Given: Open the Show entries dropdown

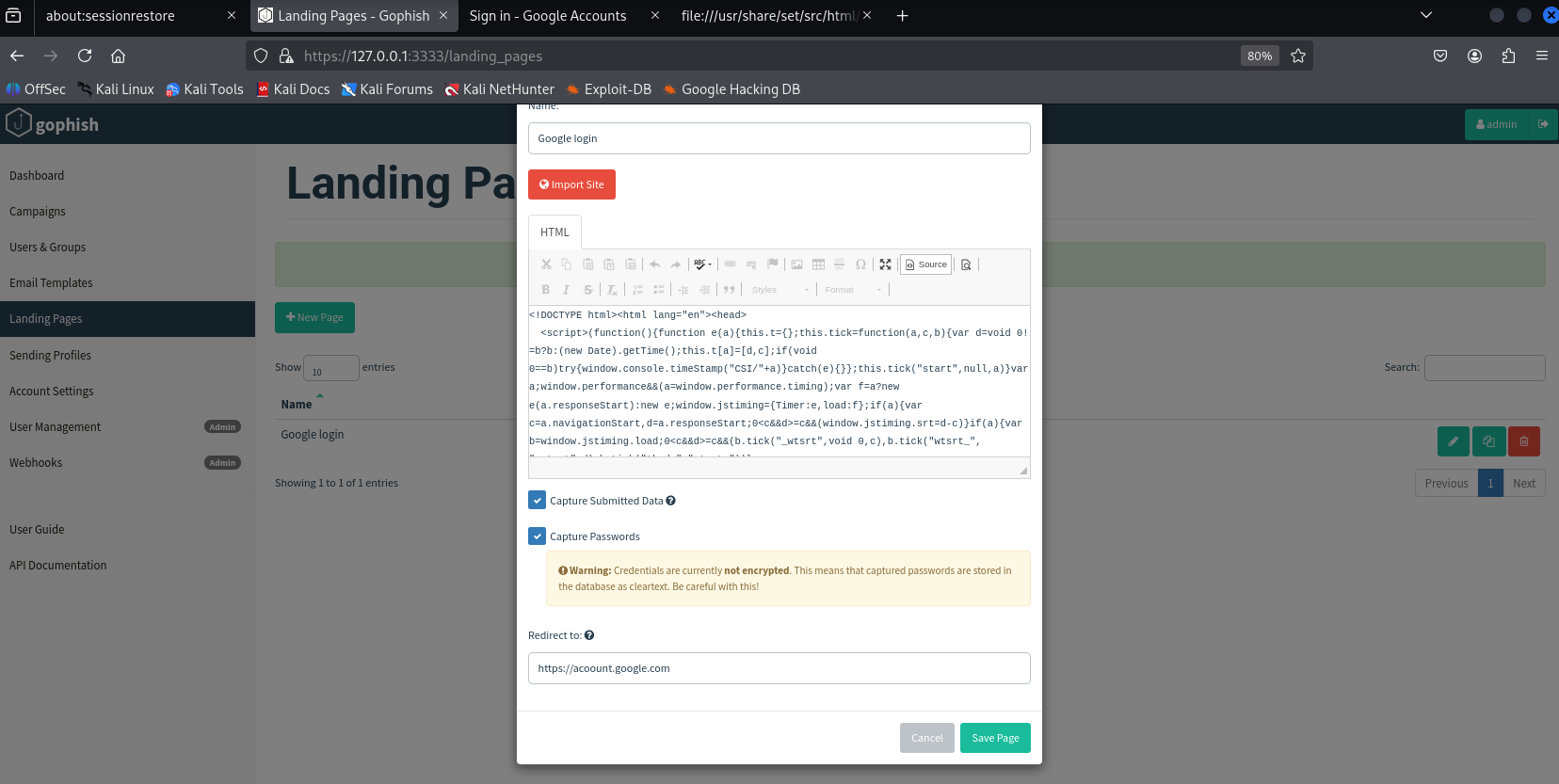Looking at the screenshot, I should (330, 368).
